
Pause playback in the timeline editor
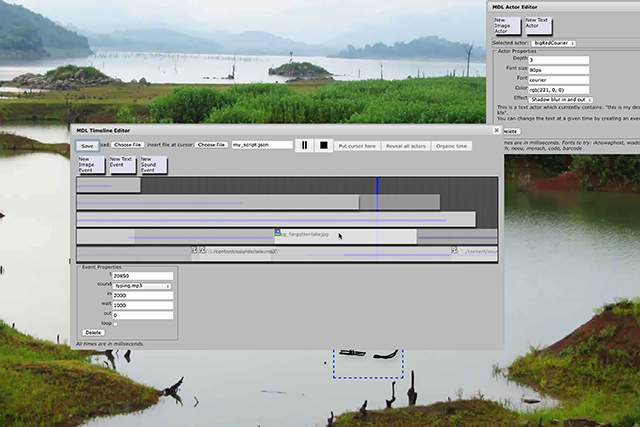pos(305,145)
